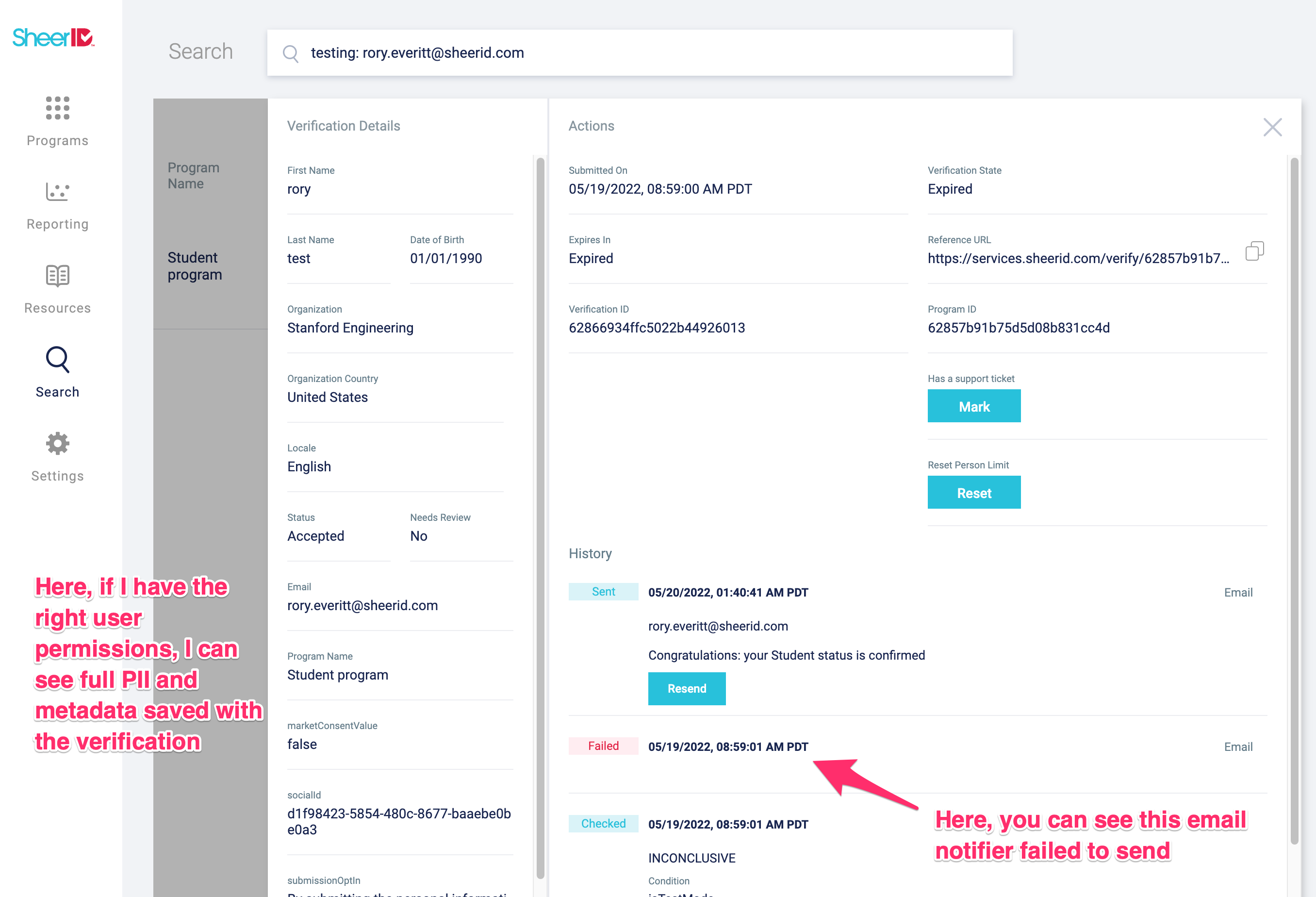Open the Programs grid icon

[x=57, y=108]
